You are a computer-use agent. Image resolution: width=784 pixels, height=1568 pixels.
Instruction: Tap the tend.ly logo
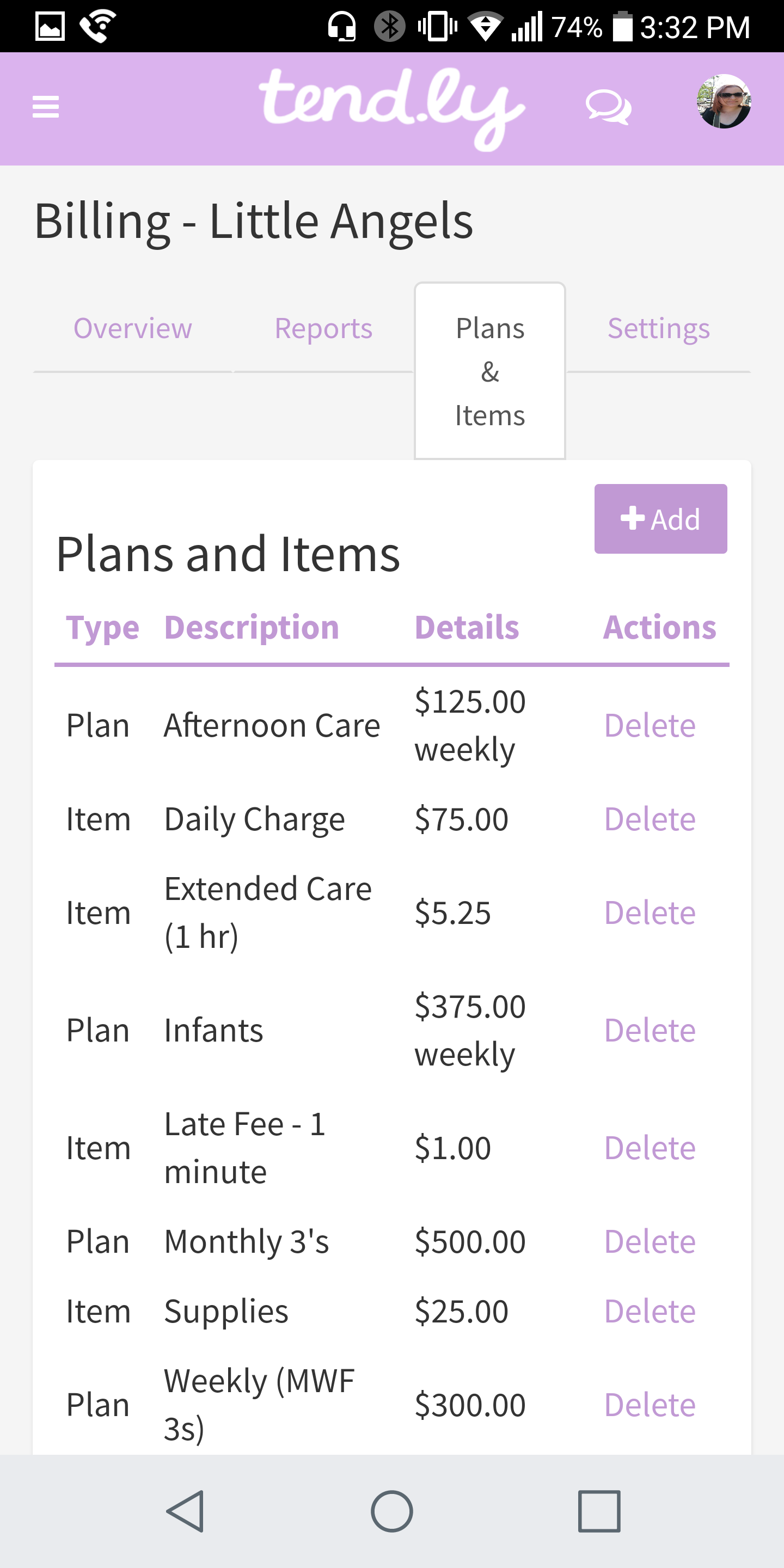(391, 107)
